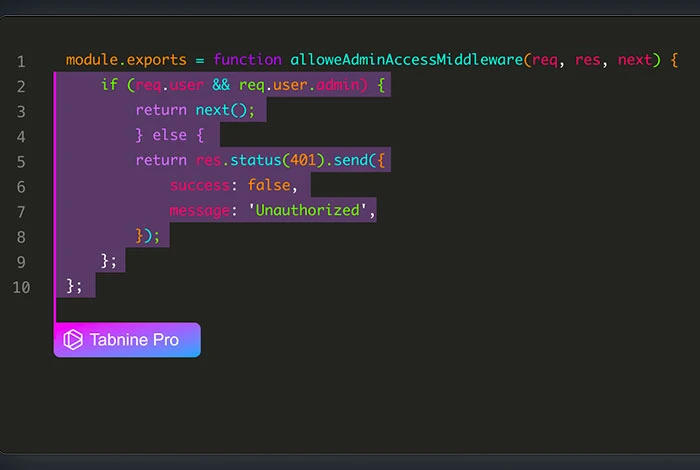Click the 'return' keyword on line 5
700x470 pixels.
tap(161, 160)
